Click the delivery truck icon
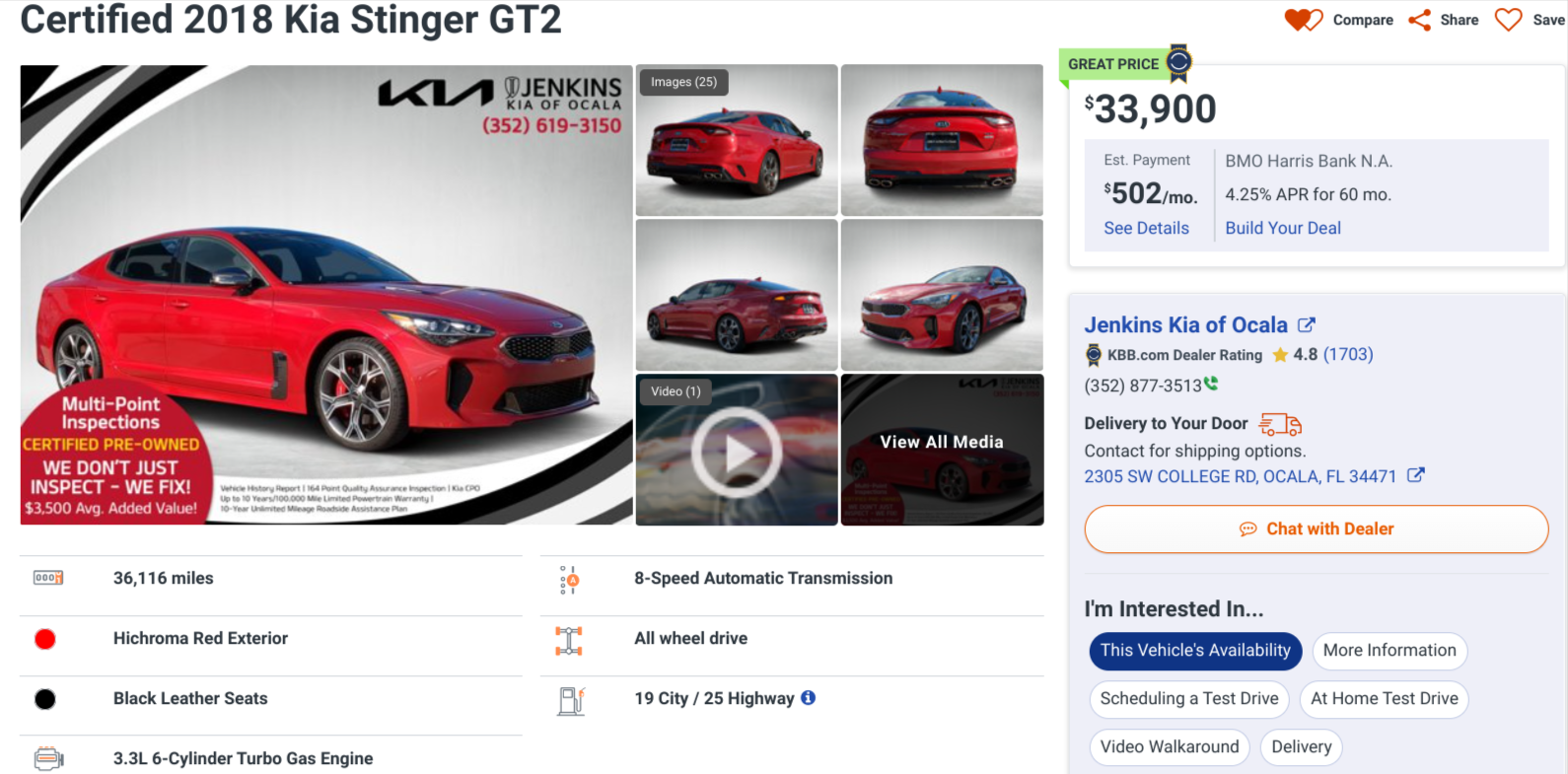This screenshot has height=774, width=1568. tap(1280, 424)
